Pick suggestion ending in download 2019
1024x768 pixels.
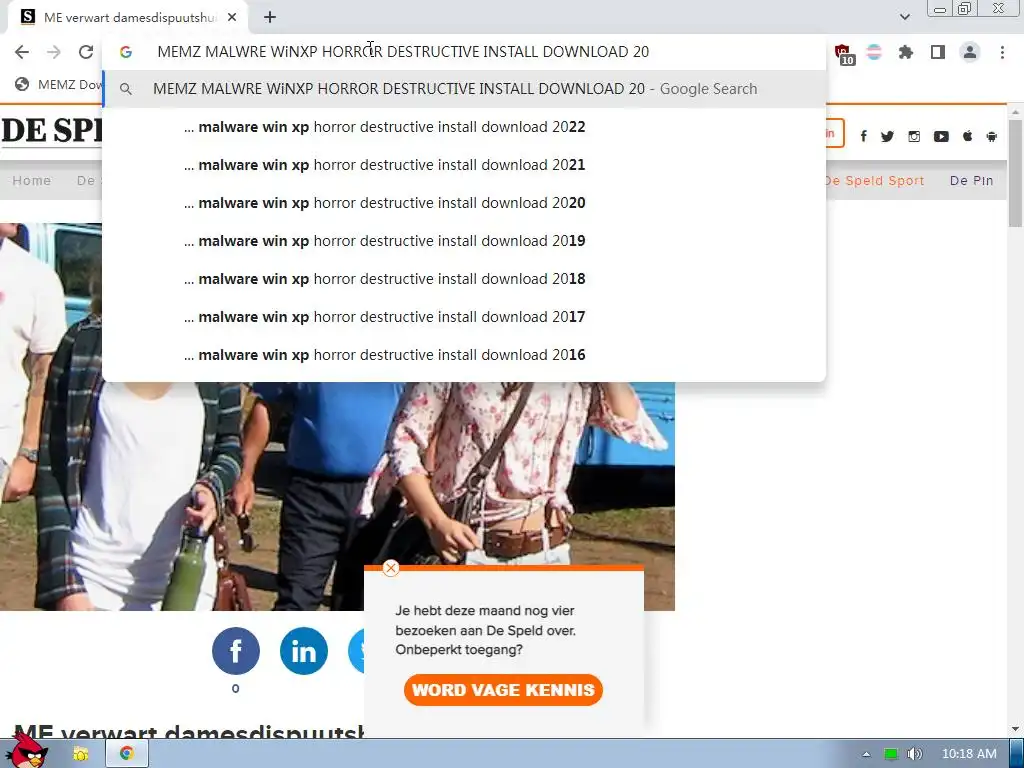[464, 240]
